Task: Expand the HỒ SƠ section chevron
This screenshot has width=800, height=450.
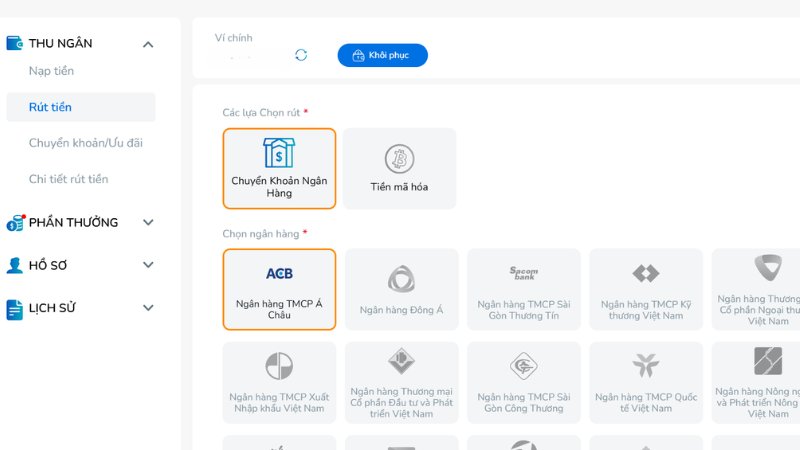Action: [148, 265]
